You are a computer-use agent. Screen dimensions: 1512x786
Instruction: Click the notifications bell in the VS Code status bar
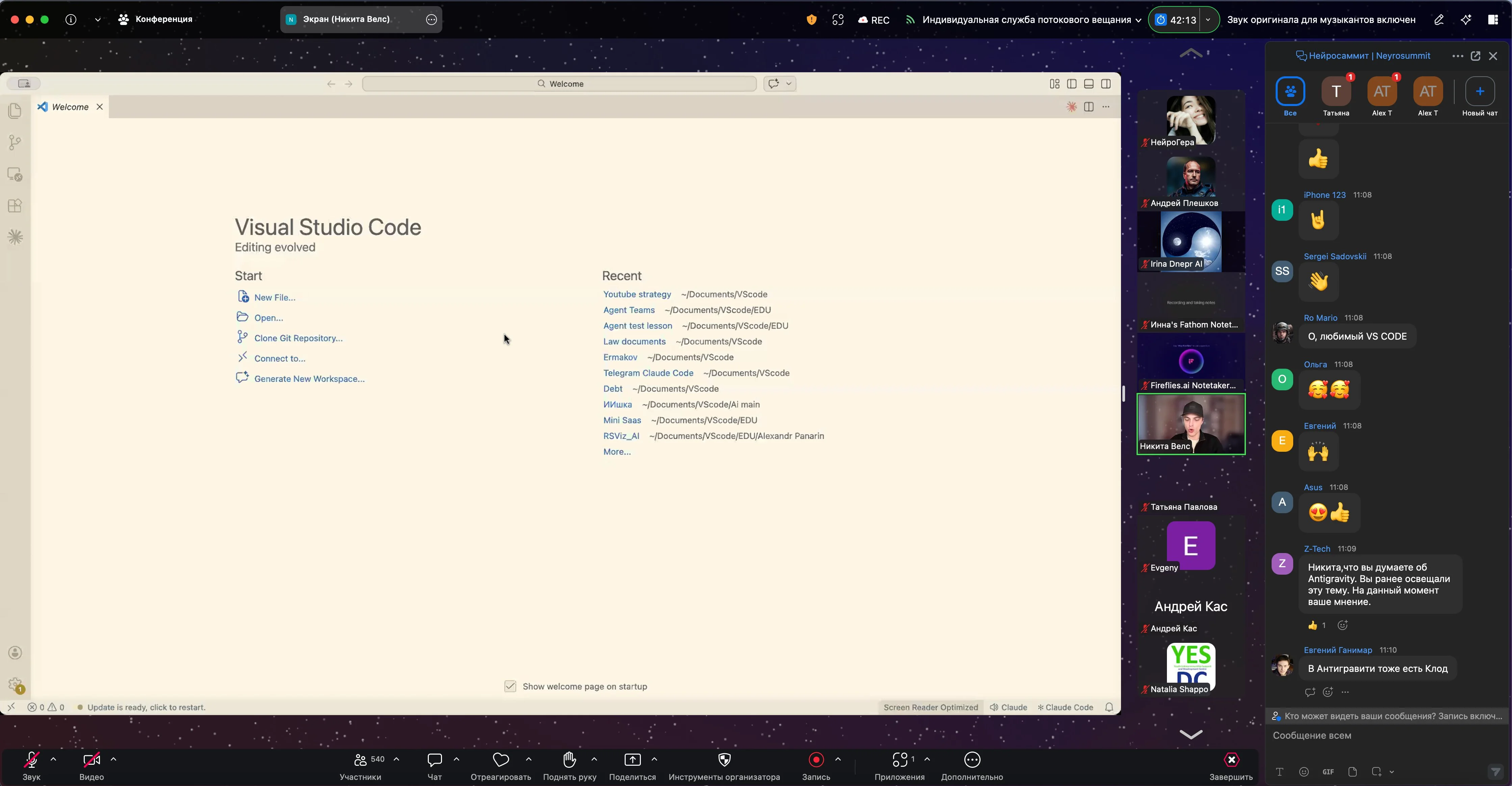tap(1109, 707)
